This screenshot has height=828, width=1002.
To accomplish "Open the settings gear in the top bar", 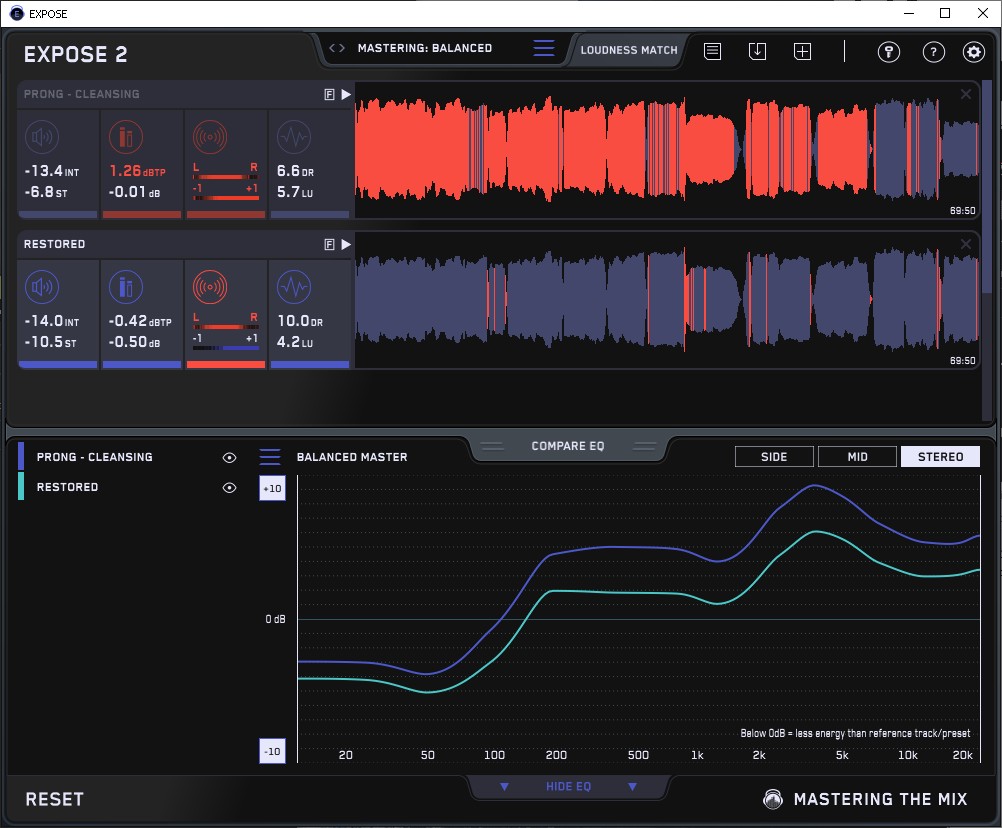I will coord(973,52).
